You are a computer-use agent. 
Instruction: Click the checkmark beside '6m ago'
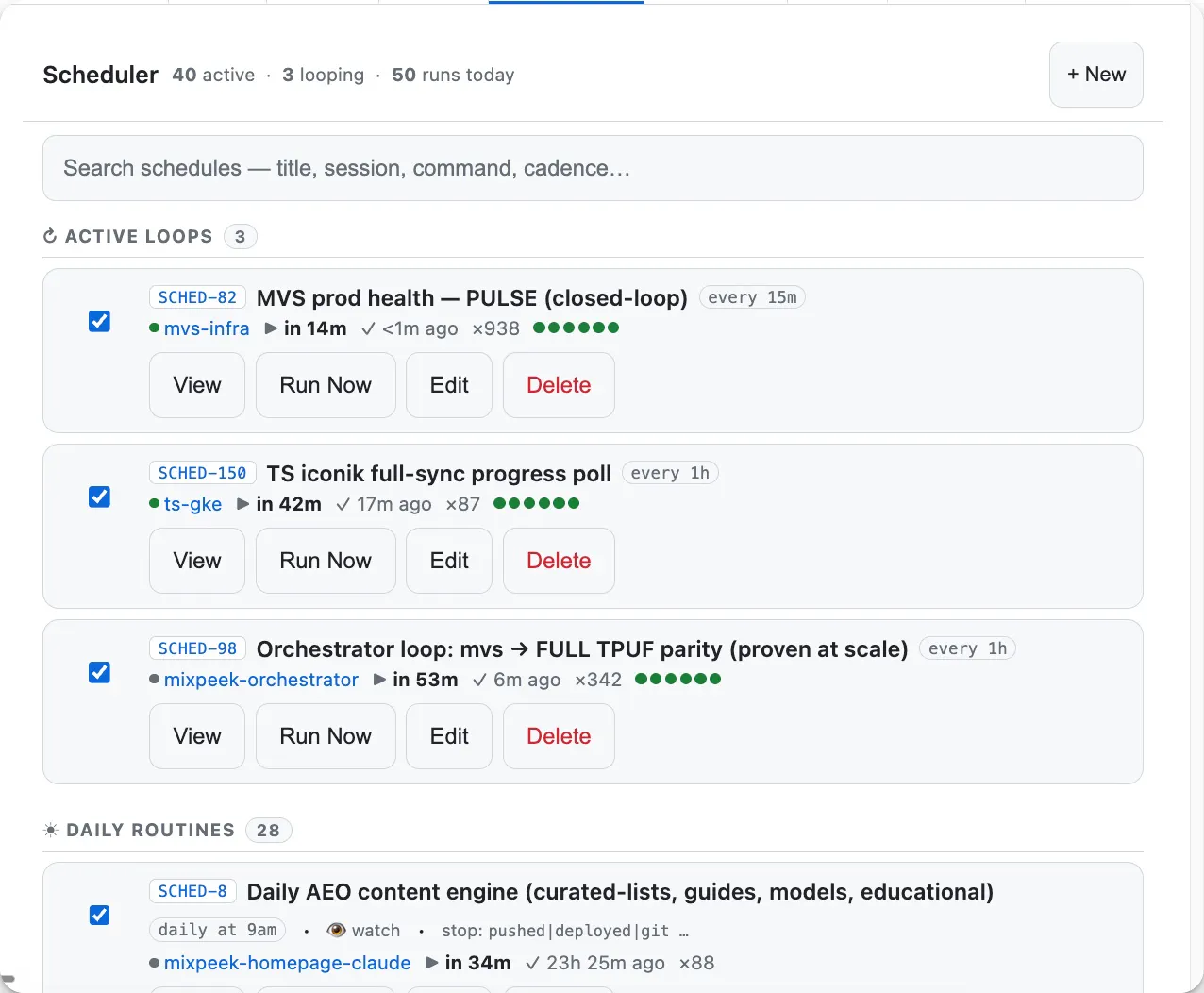click(480, 679)
